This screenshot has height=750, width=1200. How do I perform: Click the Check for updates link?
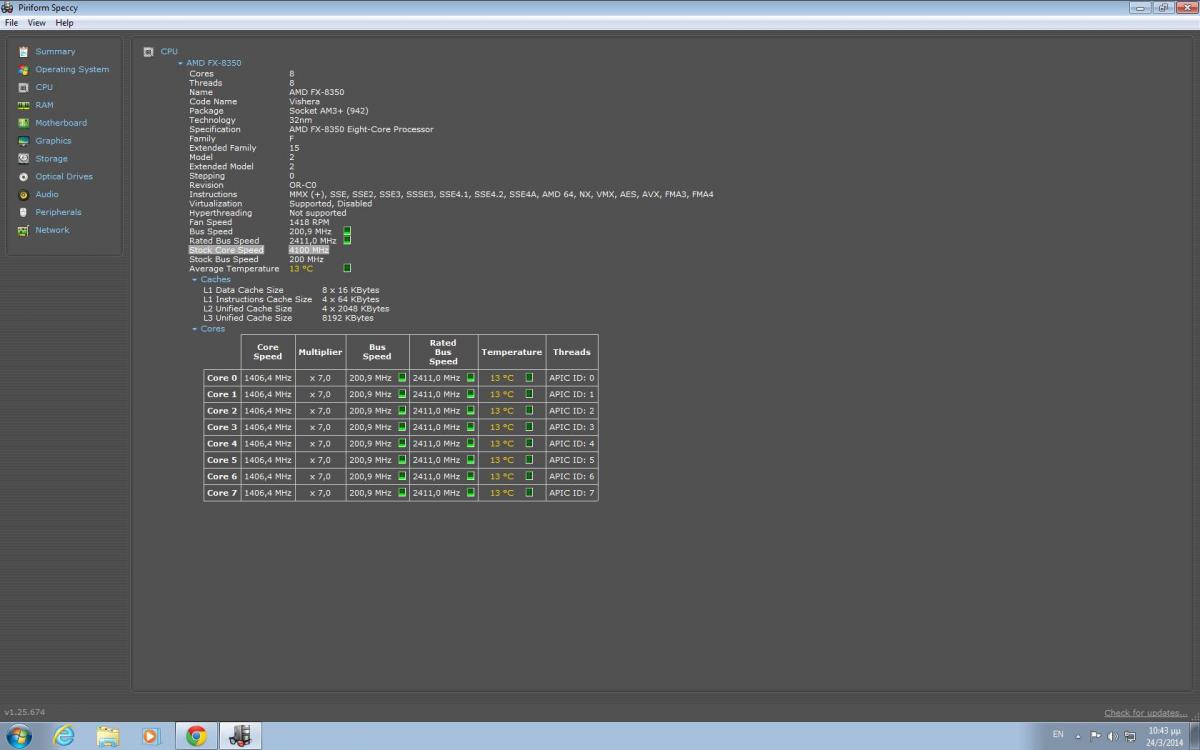click(1146, 713)
